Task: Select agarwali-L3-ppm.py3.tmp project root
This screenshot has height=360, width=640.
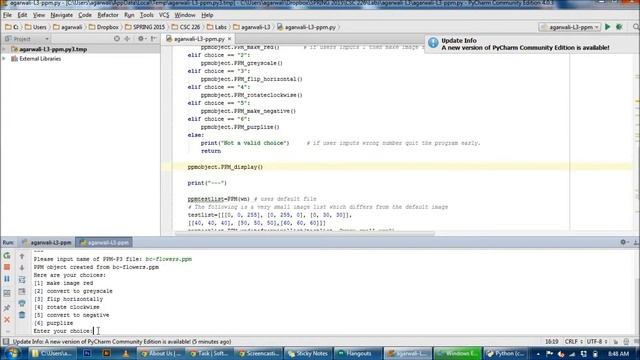Action: pos(53,49)
